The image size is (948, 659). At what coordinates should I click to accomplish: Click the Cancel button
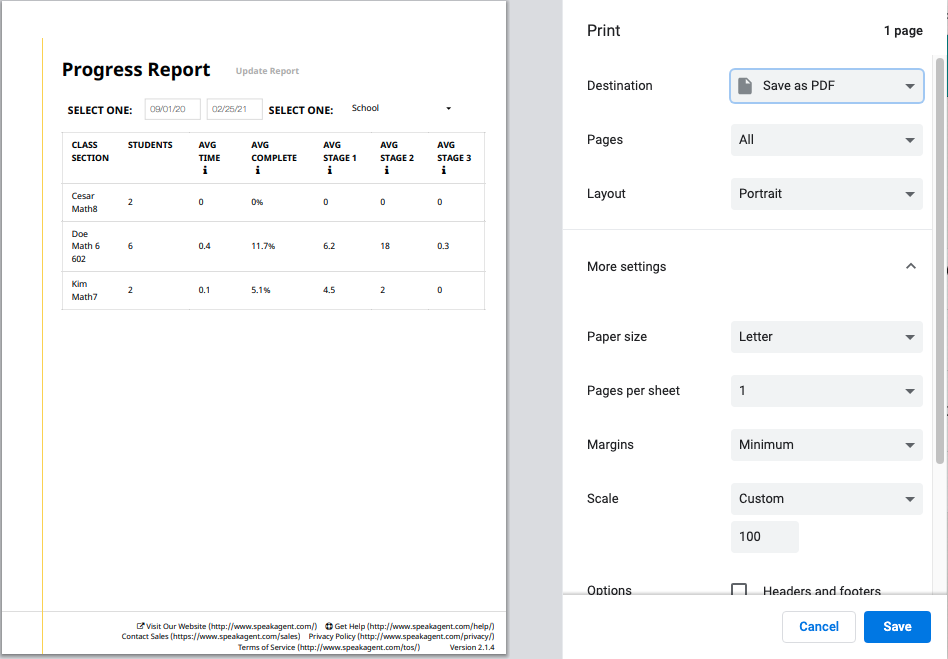click(x=818, y=626)
